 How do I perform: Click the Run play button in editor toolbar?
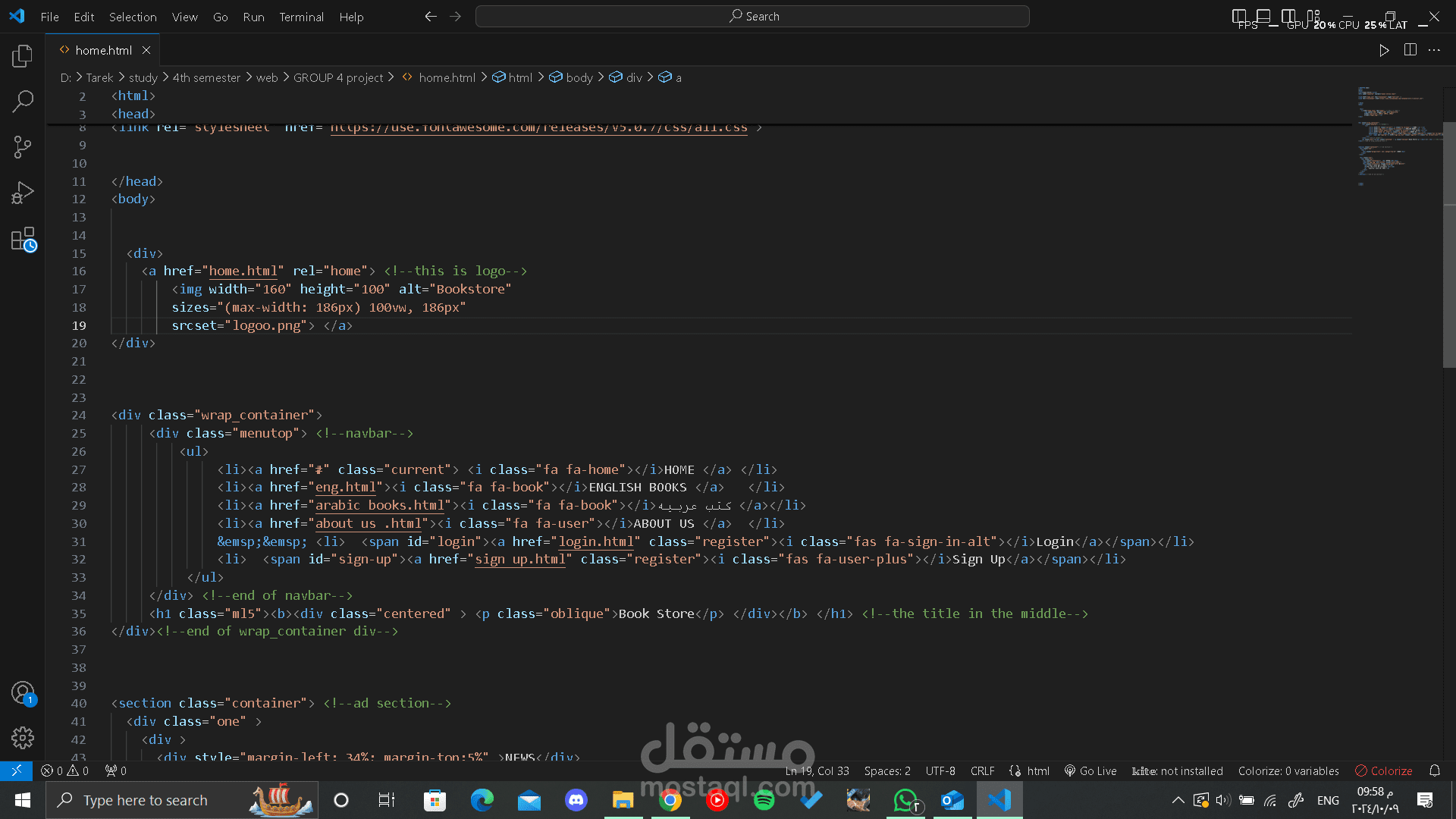point(1384,50)
